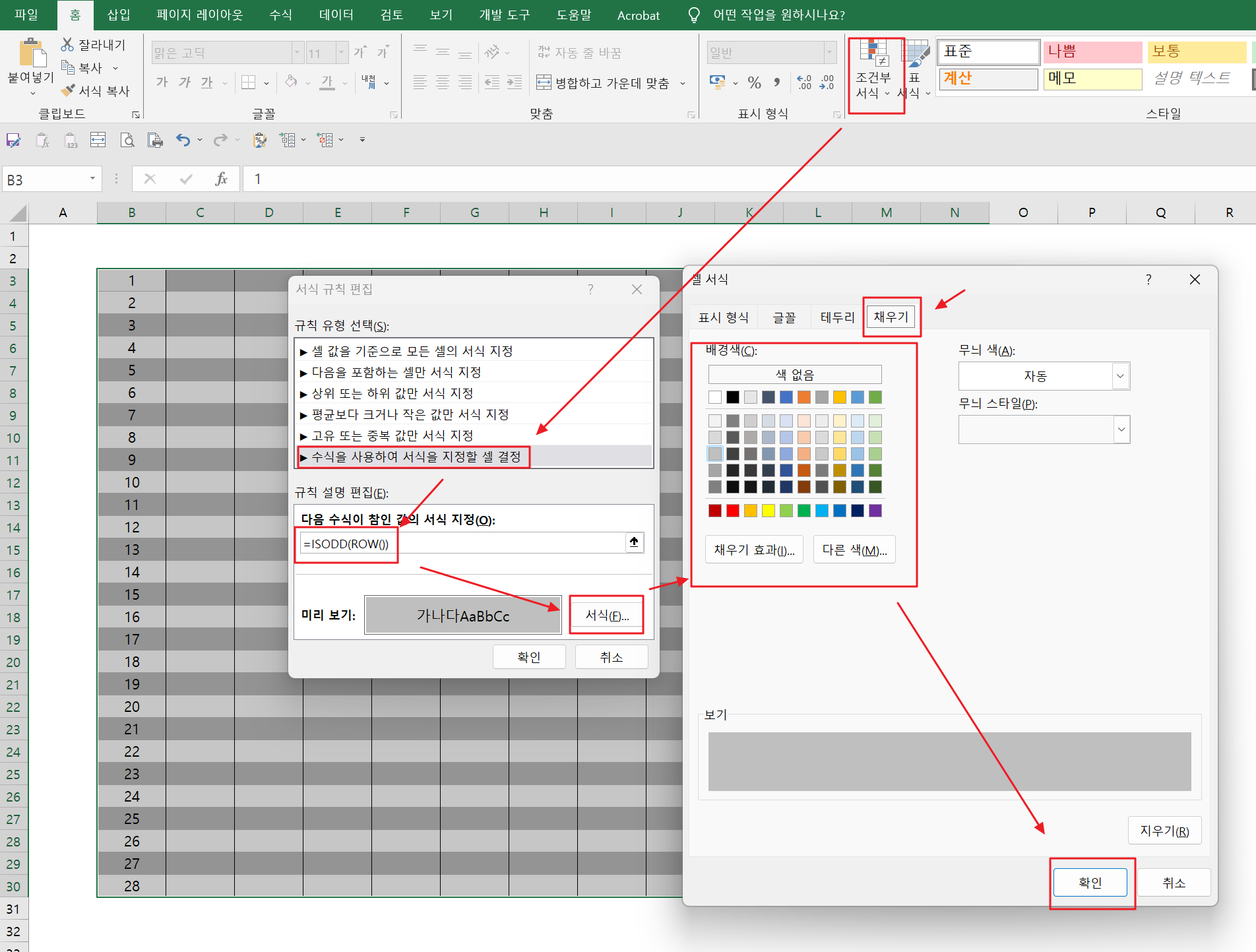Click the insert function fx icon

[x=222, y=179]
